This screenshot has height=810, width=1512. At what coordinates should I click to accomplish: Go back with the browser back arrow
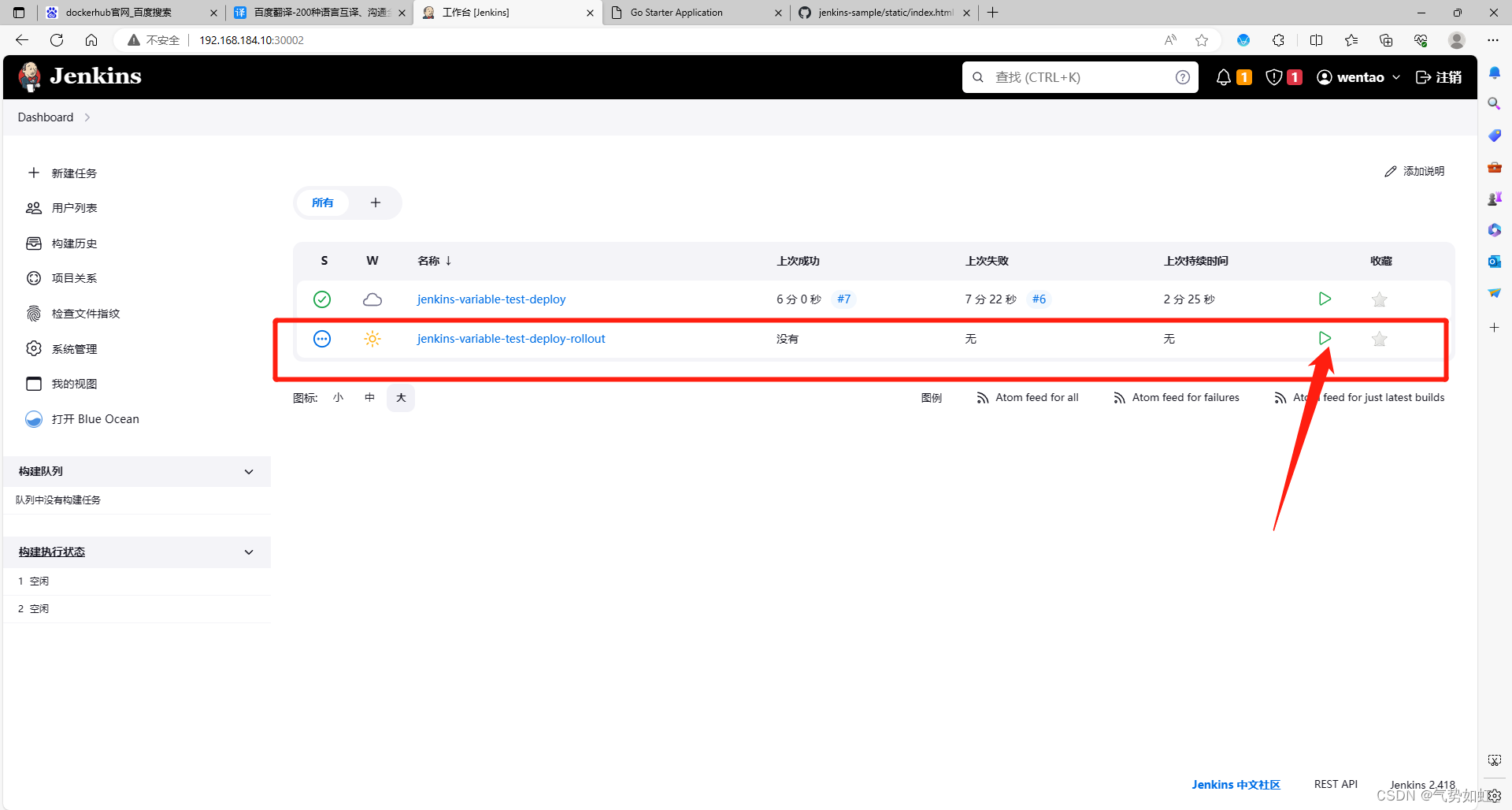22,40
